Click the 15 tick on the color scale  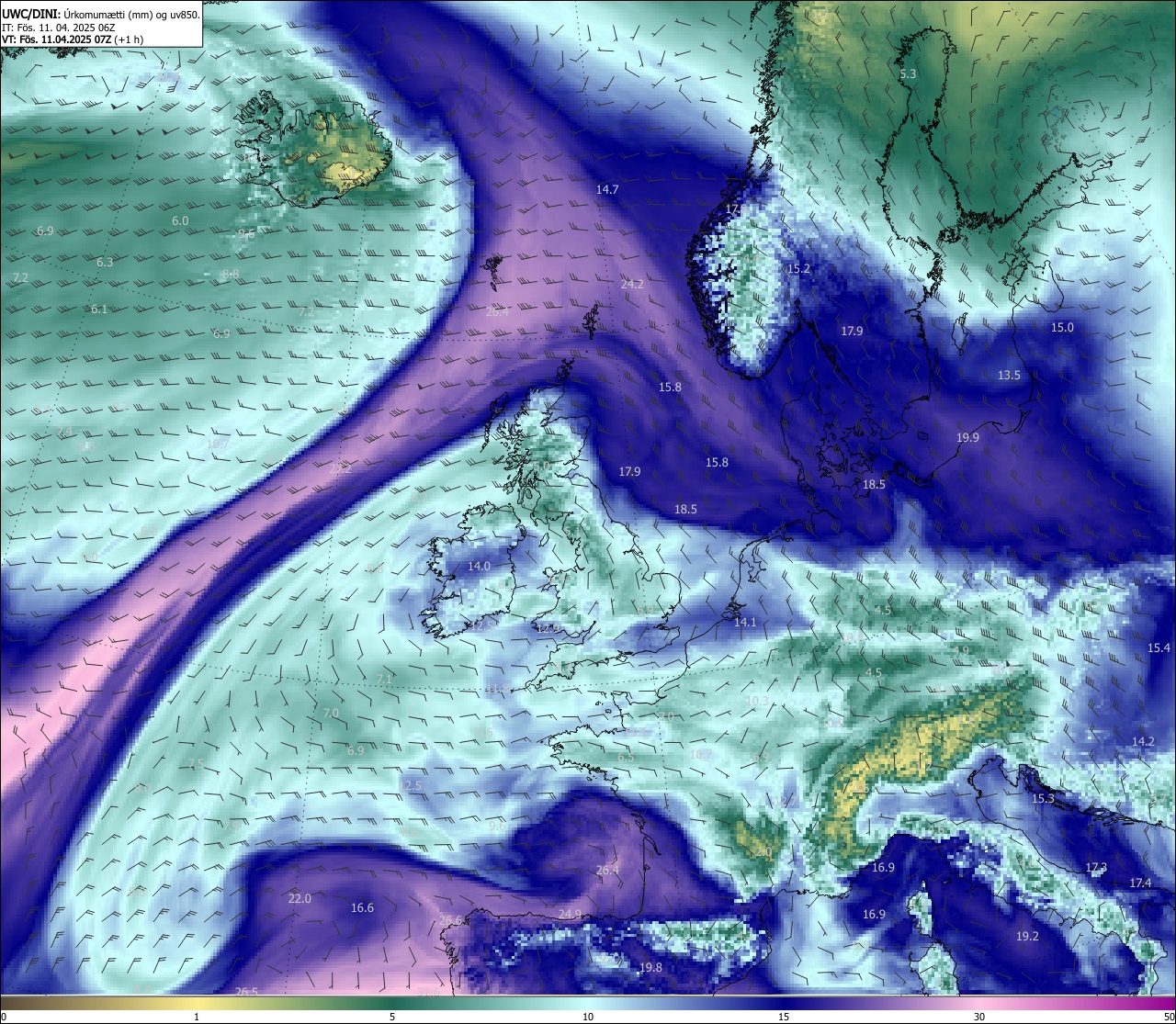pos(784,1017)
